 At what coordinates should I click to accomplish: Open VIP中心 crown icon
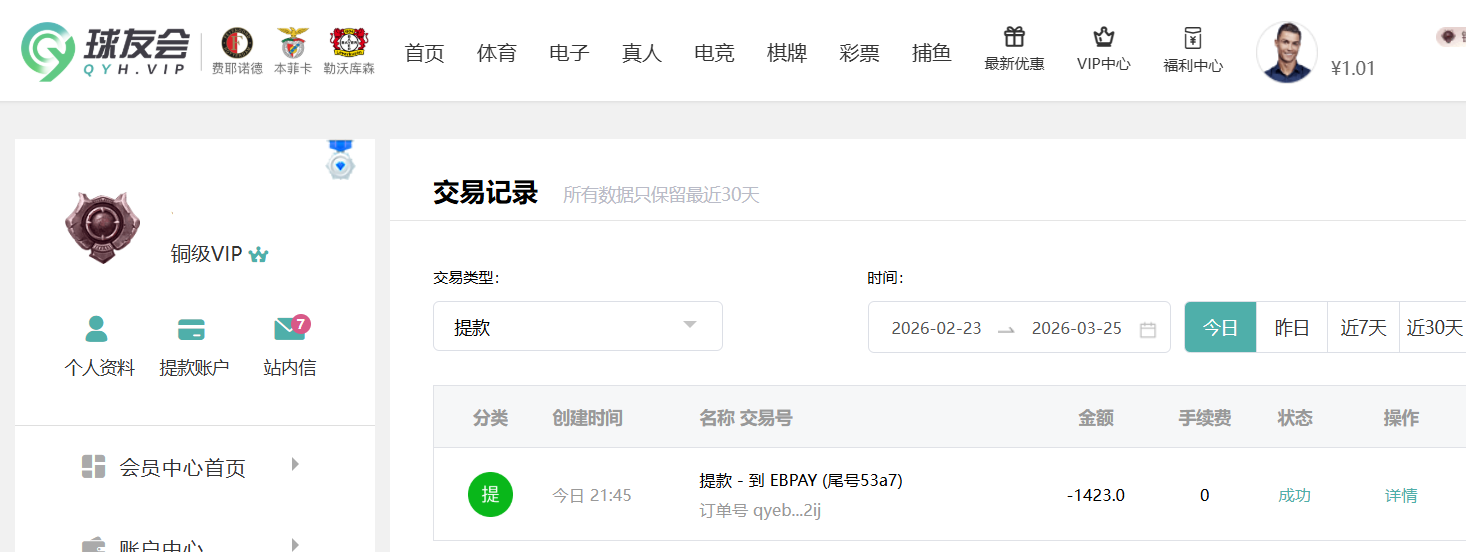click(1103, 39)
